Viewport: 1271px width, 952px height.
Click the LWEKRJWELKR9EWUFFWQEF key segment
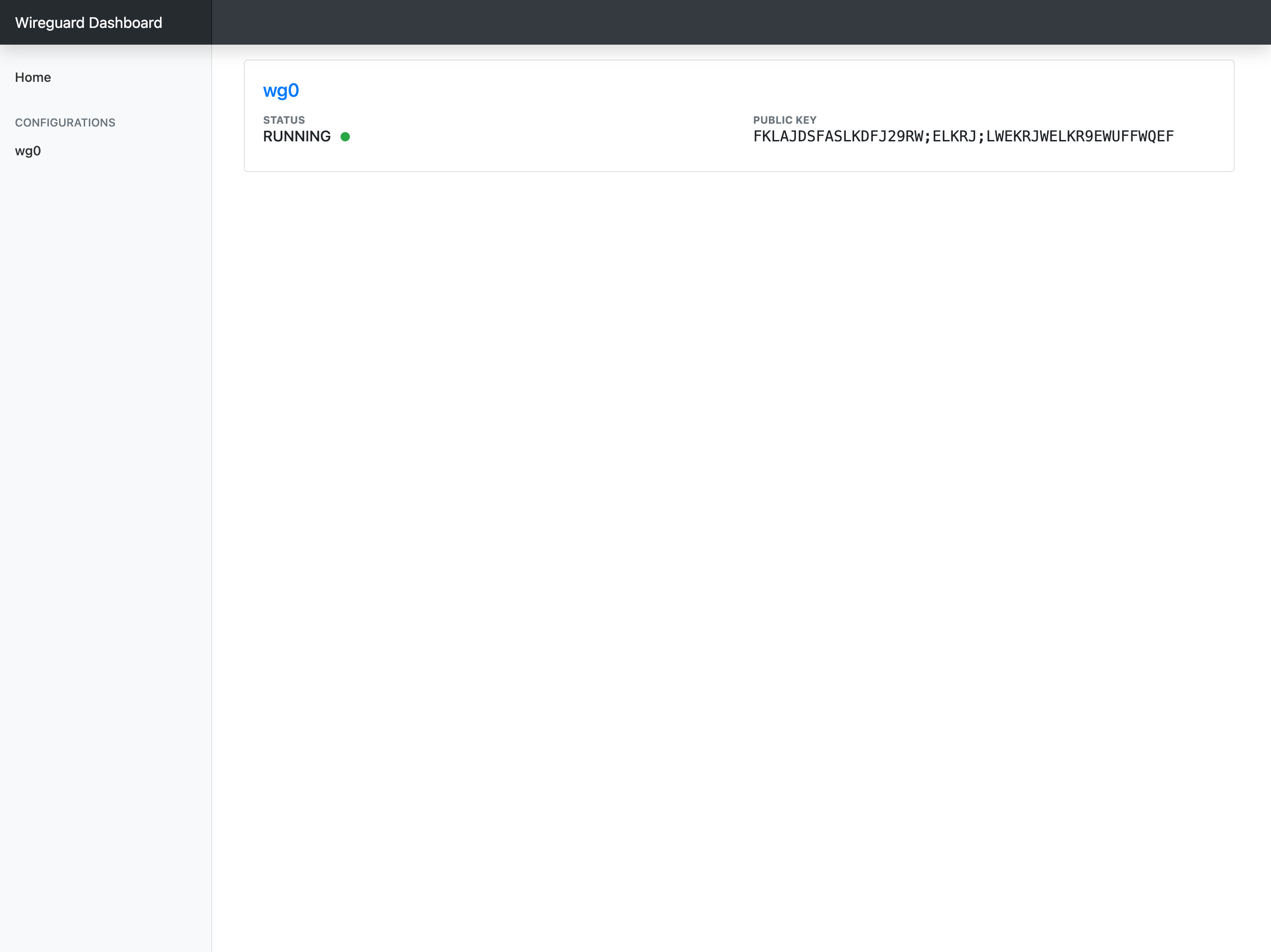1080,137
